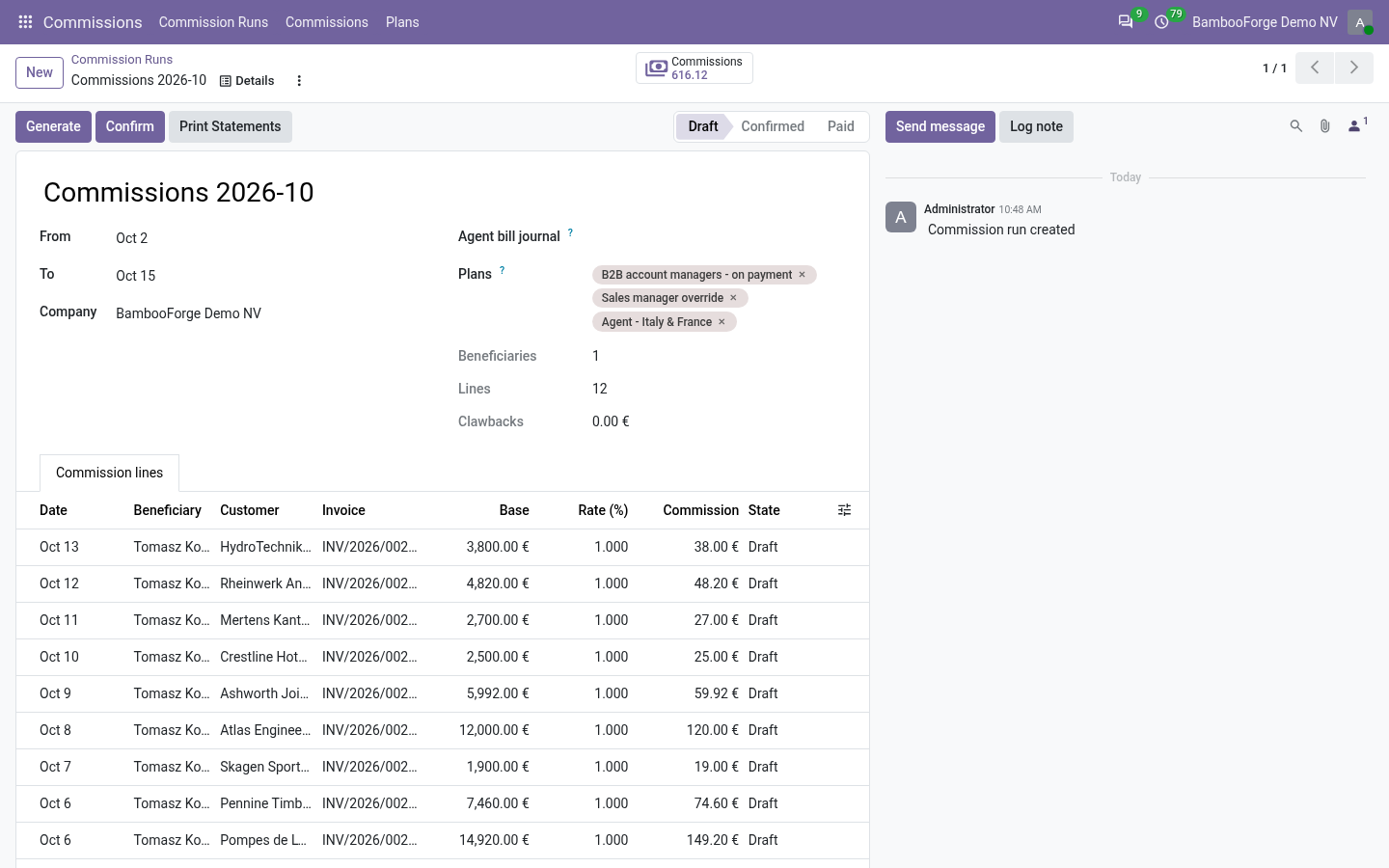
Task: Remove the B2B account managers plan tag
Action: click(x=802, y=275)
